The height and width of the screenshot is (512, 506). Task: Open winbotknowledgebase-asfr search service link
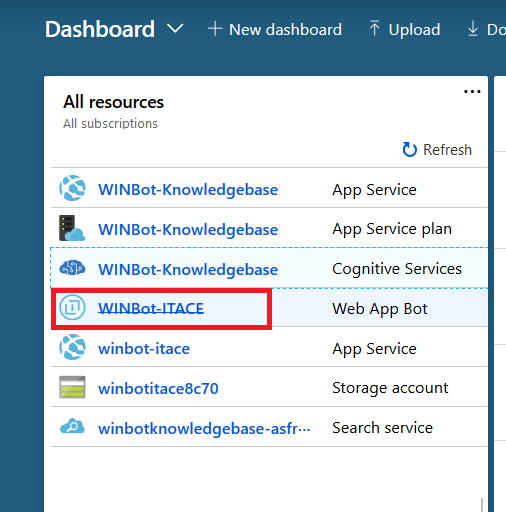tap(204, 428)
